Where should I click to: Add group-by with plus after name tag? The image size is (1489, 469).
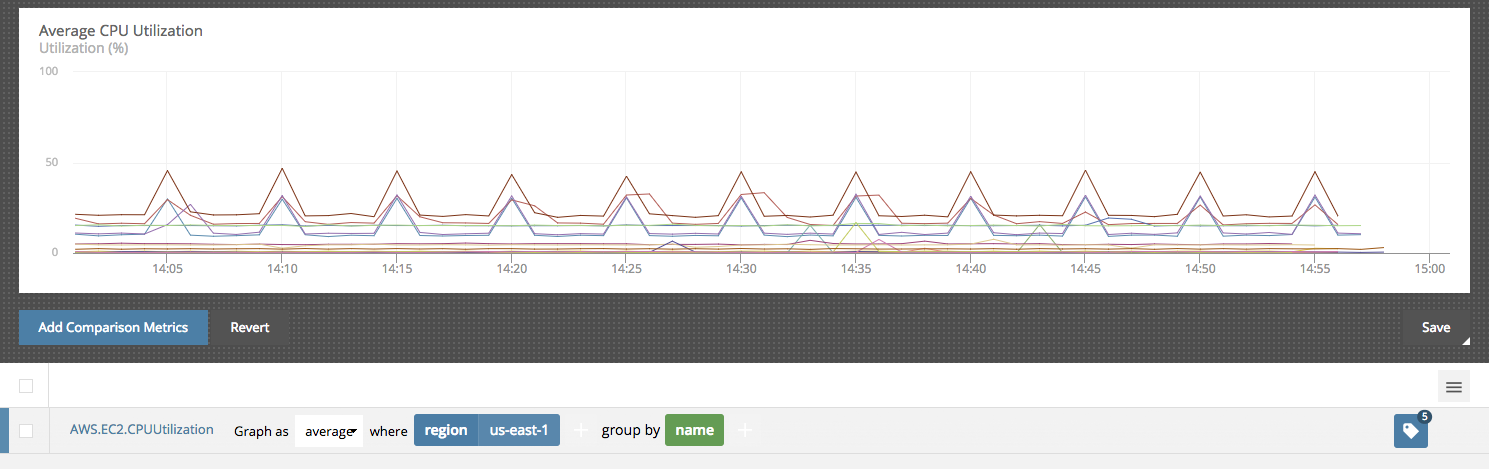pos(743,430)
